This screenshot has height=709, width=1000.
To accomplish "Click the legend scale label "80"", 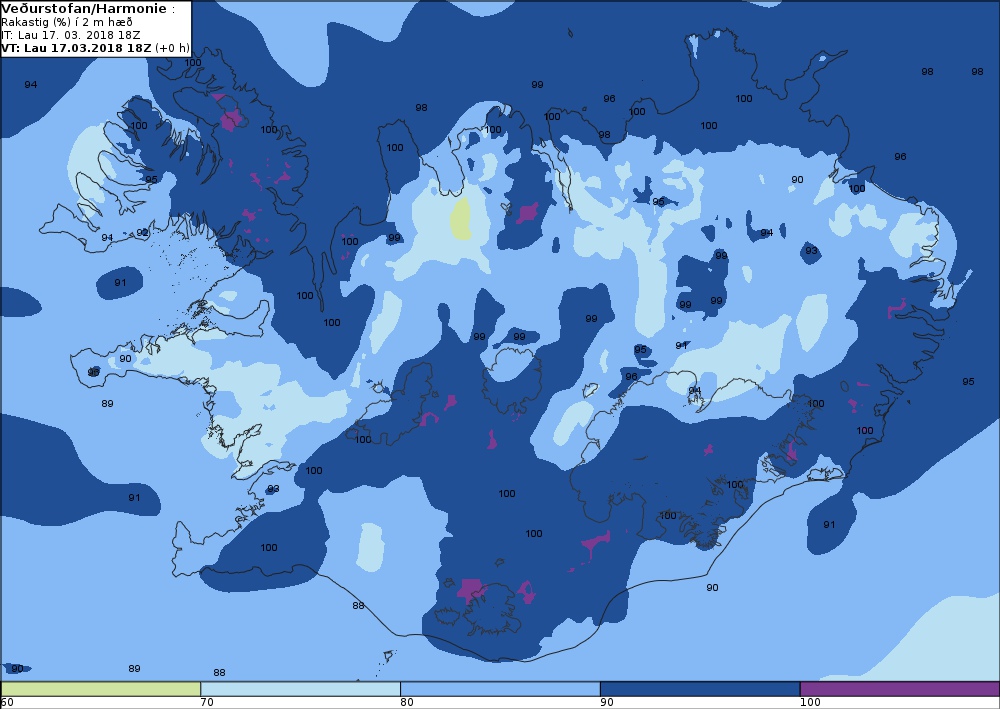I will click(x=407, y=703).
